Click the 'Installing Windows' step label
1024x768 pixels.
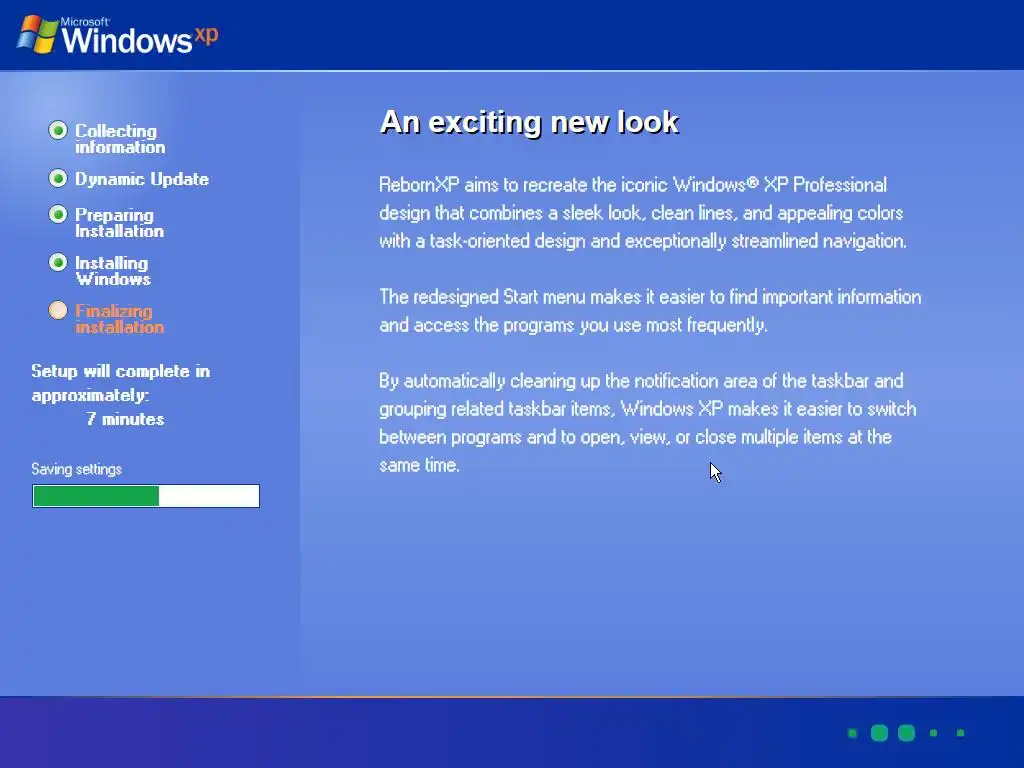(x=112, y=270)
